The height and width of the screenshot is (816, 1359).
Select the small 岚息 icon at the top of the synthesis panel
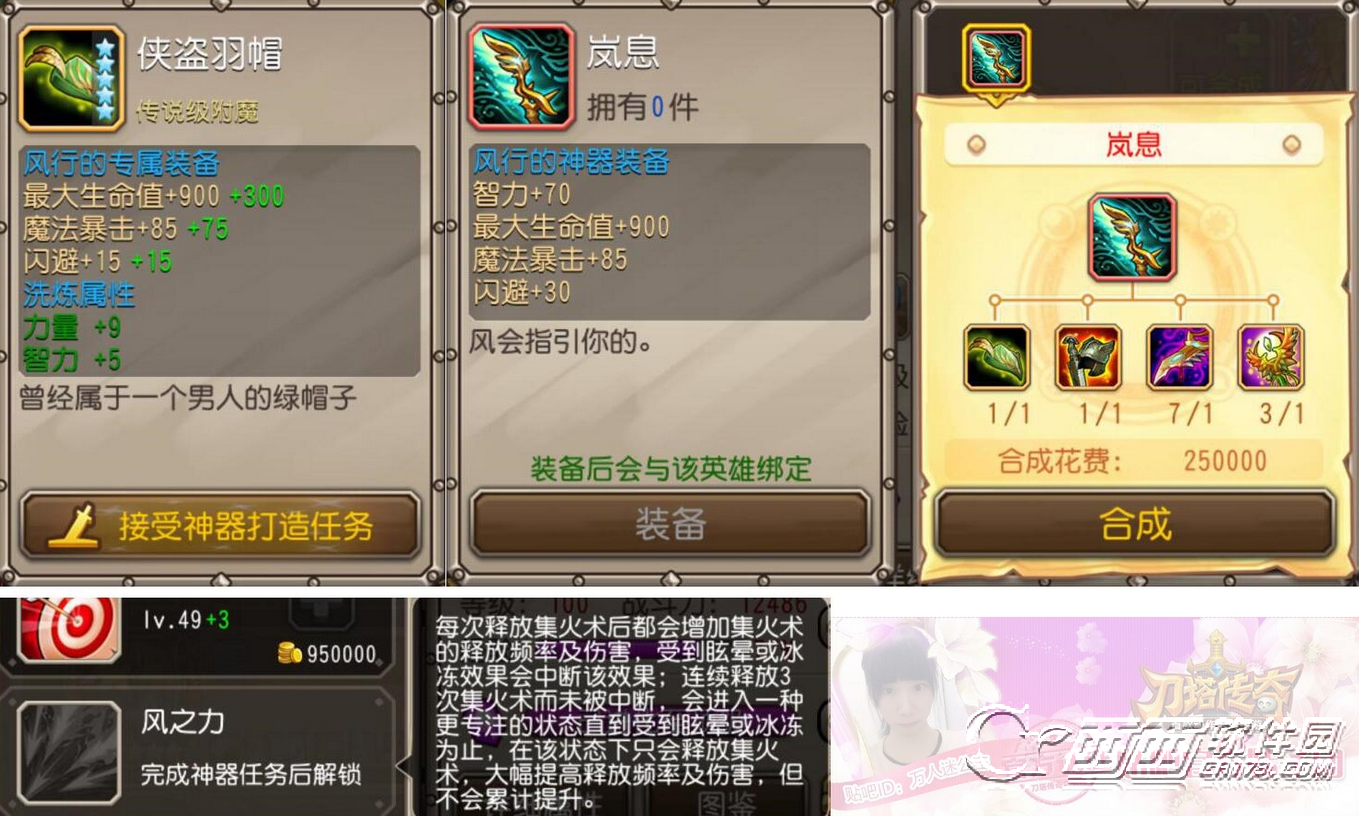[x=996, y=58]
